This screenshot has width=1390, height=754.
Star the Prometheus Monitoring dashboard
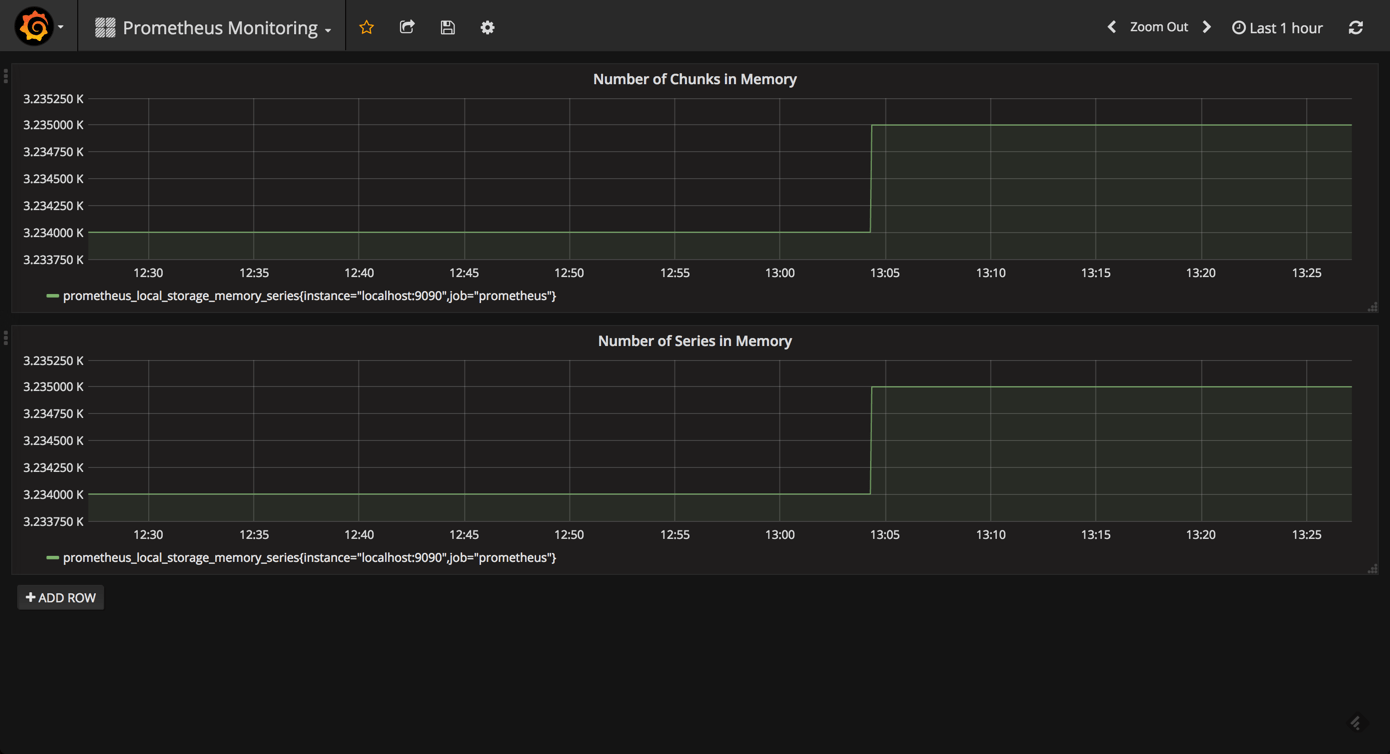(367, 27)
